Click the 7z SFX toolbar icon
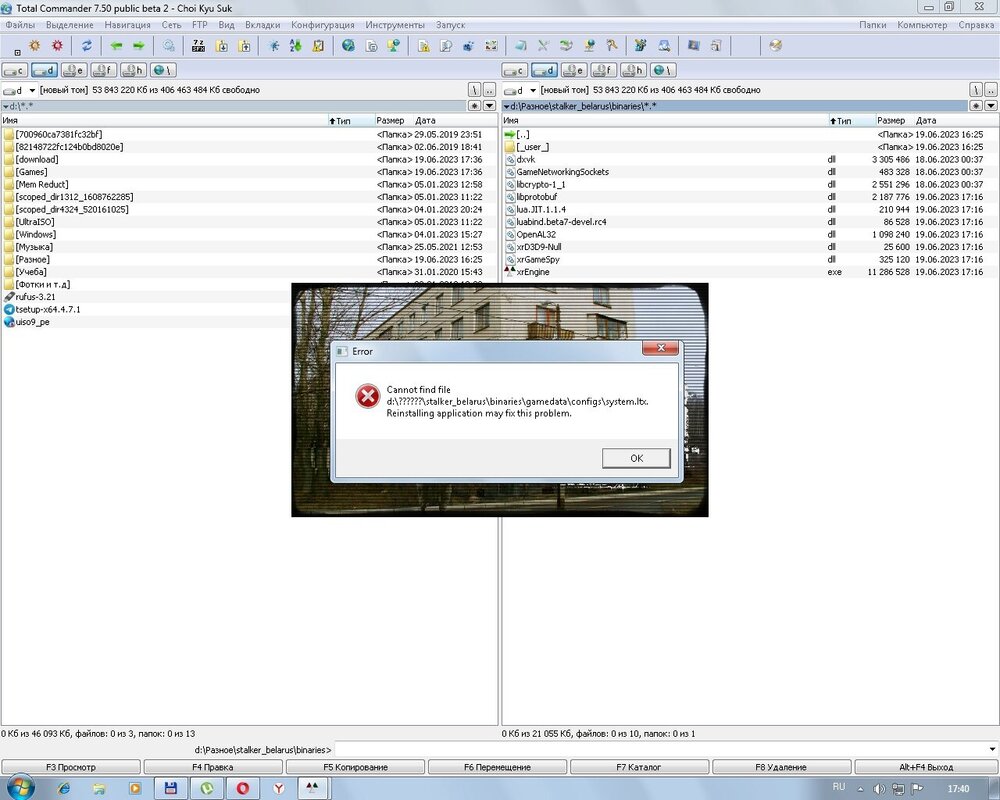Image resolution: width=1000 pixels, height=800 pixels. point(199,45)
